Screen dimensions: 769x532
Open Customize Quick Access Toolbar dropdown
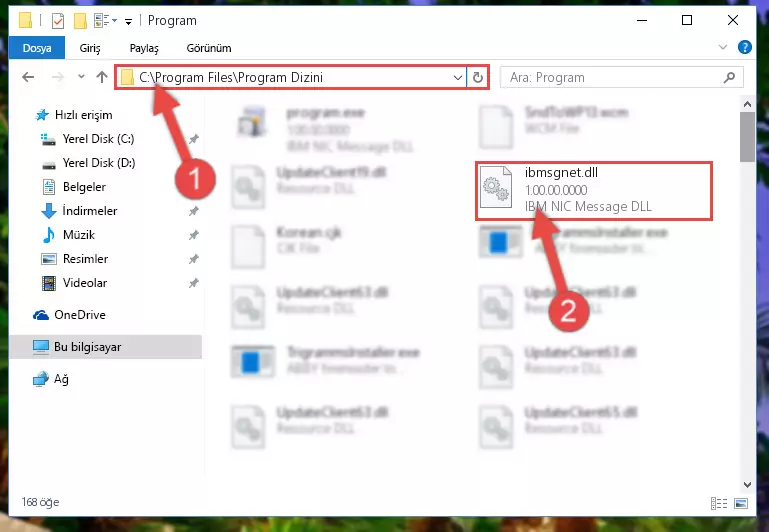tap(128, 21)
